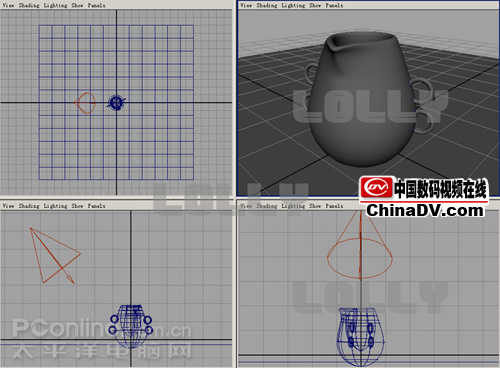Select the orange spotlight cone in front view
Viewport: 500px width, 368px height.
click(55, 256)
